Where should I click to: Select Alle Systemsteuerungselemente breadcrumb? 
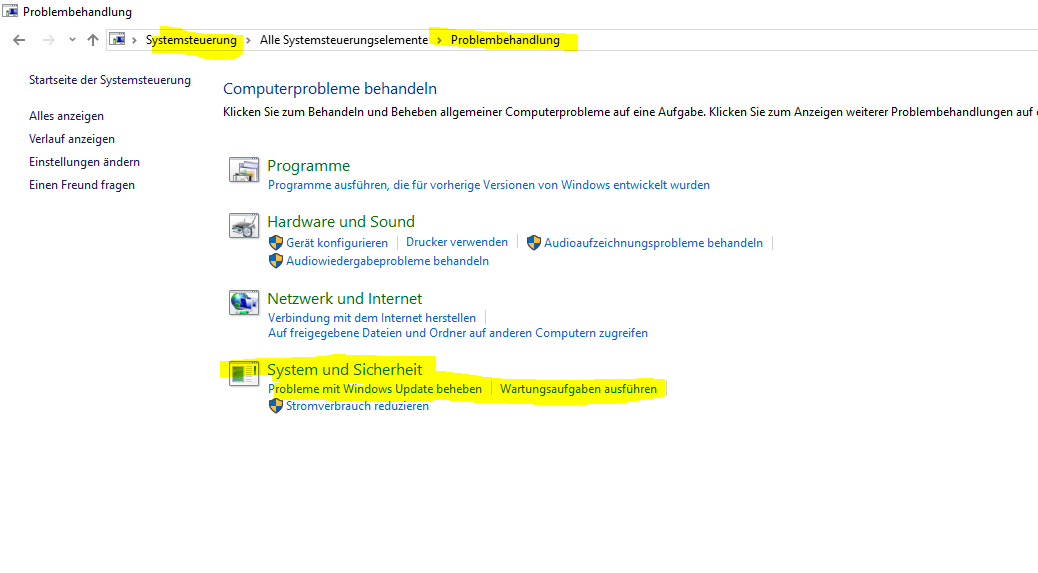click(x=344, y=40)
